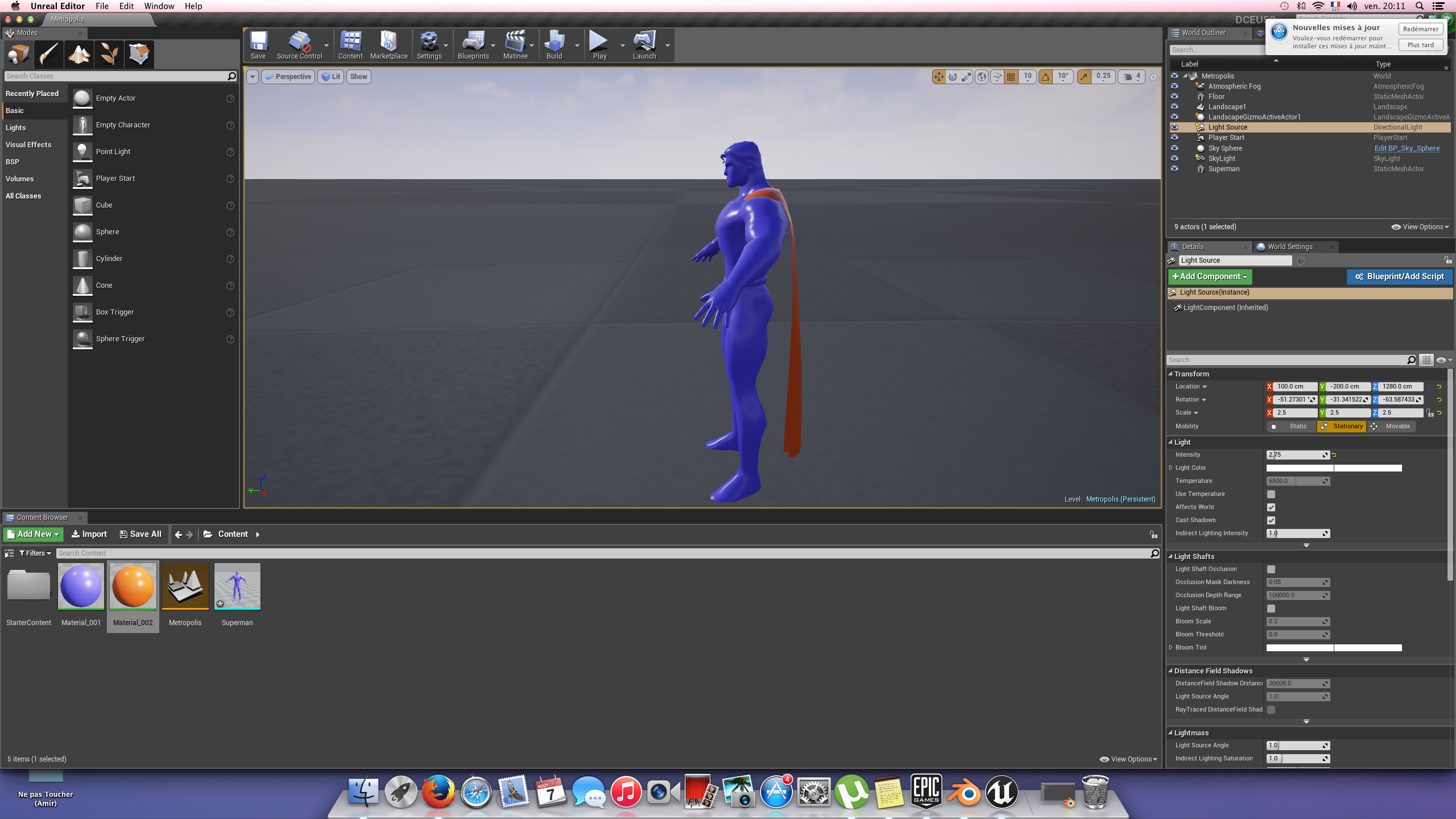Open the Matinee toolbar icon

click(515, 45)
